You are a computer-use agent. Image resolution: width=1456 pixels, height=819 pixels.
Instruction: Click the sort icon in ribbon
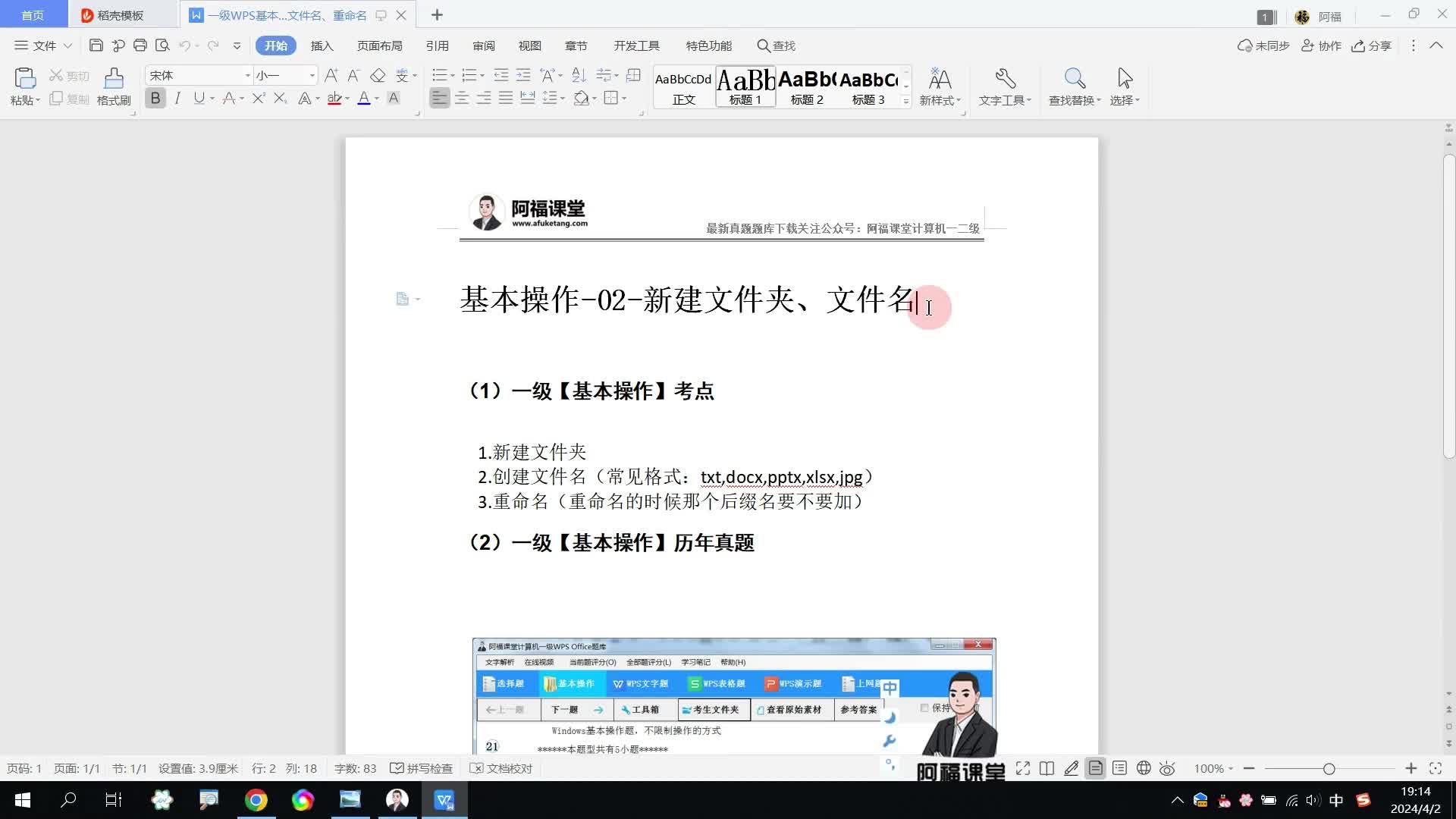(579, 75)
